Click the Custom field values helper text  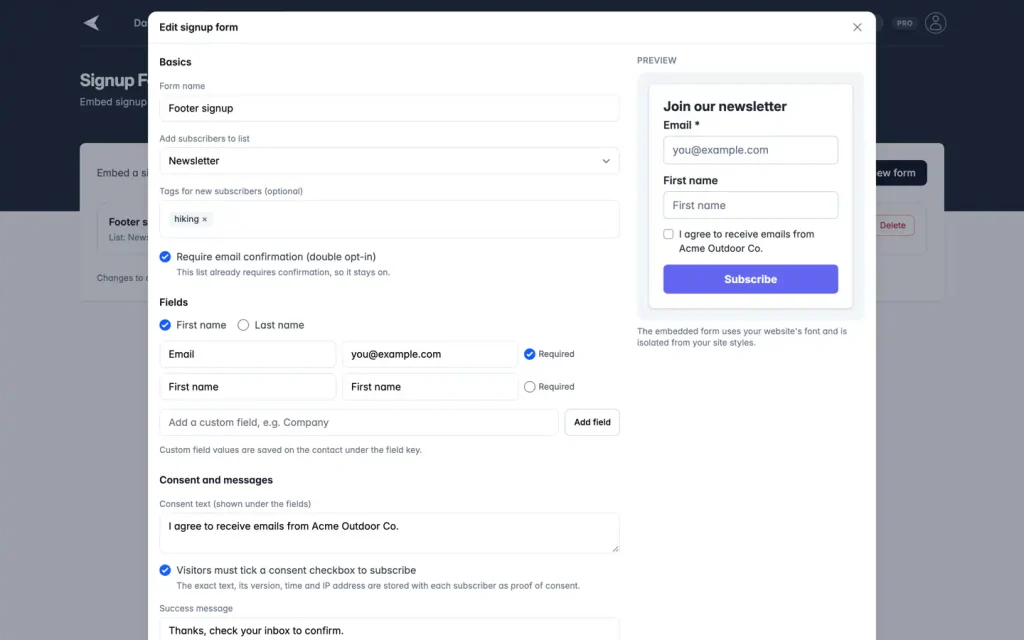point(291,450)
